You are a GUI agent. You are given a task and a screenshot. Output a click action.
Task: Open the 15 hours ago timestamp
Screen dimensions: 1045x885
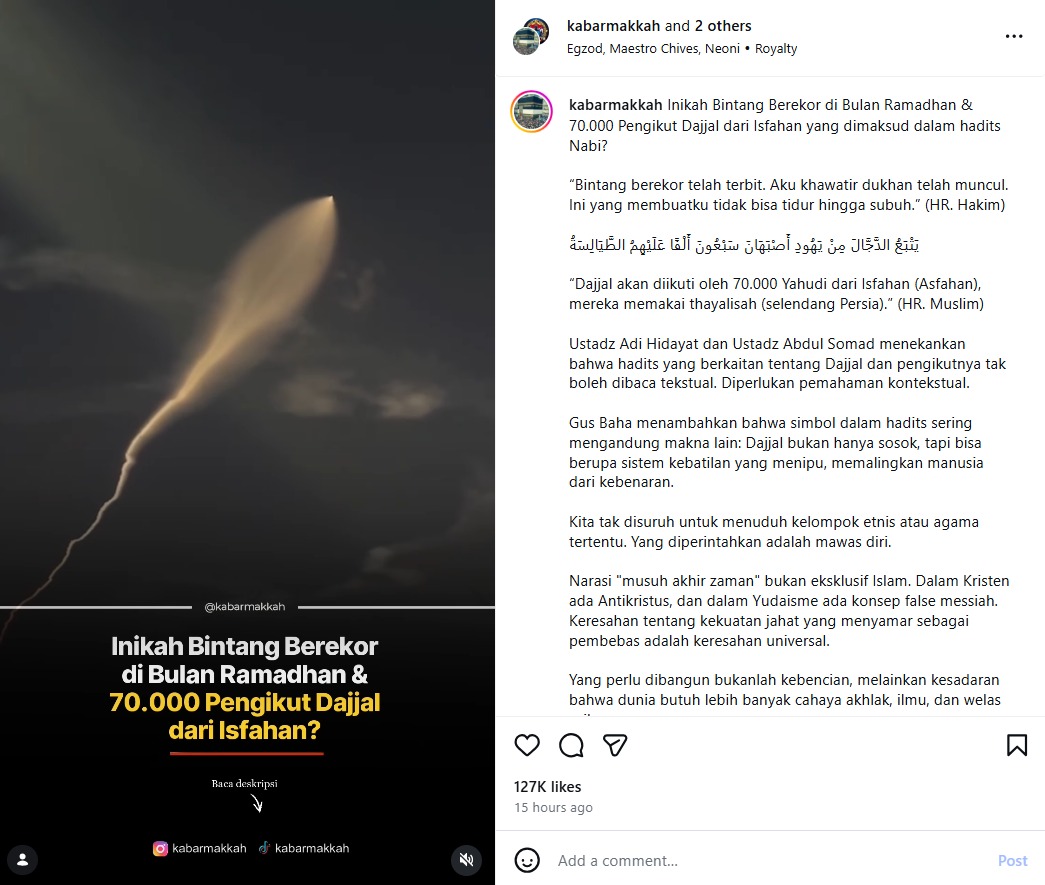pyautogui.click(x=553, y=807)
